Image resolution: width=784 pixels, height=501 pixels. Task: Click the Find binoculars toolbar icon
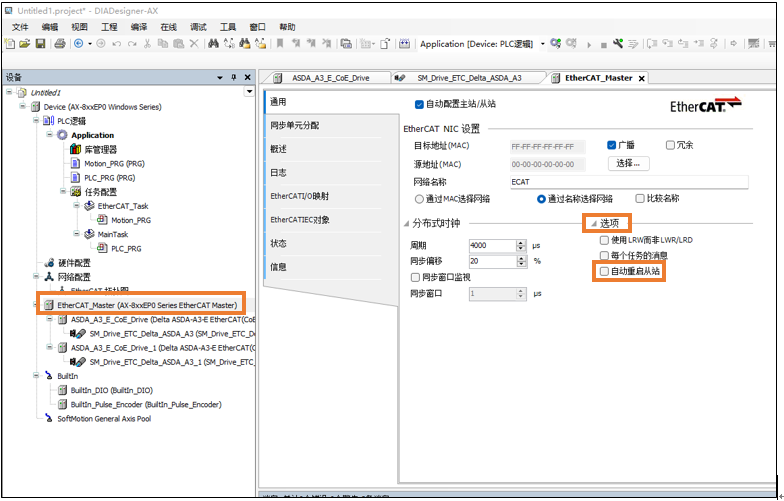[x=213, y=44]
